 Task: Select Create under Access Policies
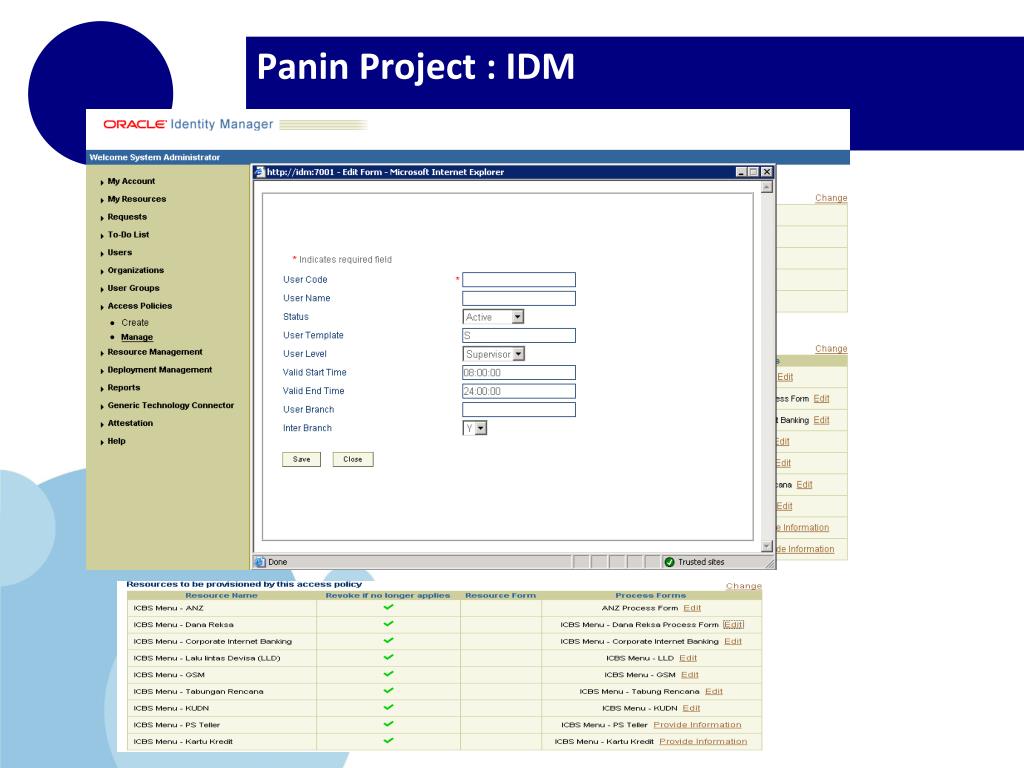(135, 323)
